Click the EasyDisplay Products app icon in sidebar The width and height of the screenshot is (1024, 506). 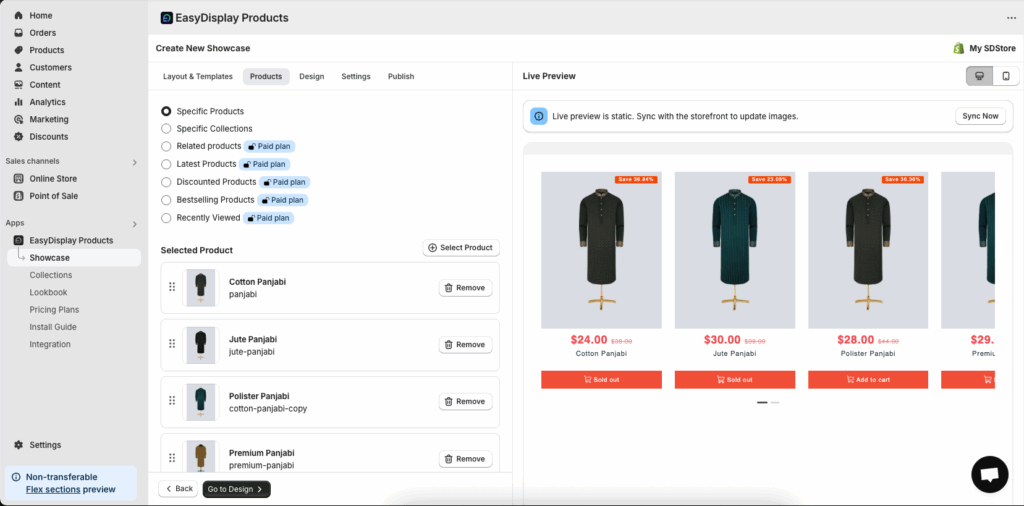click(18, 240)
